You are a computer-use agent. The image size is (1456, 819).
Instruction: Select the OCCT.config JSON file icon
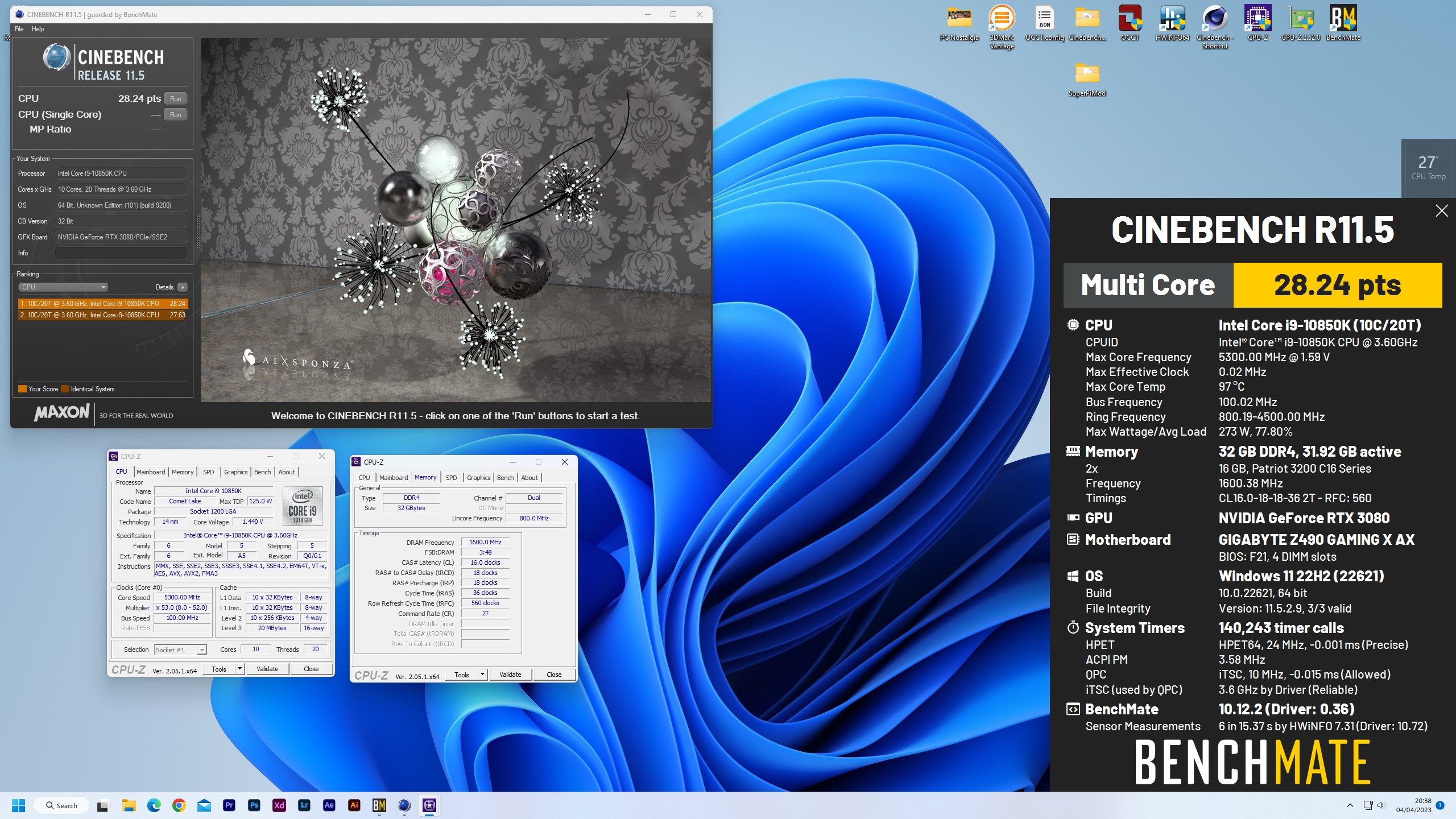pyautogui.click(x=1044, y=23)
